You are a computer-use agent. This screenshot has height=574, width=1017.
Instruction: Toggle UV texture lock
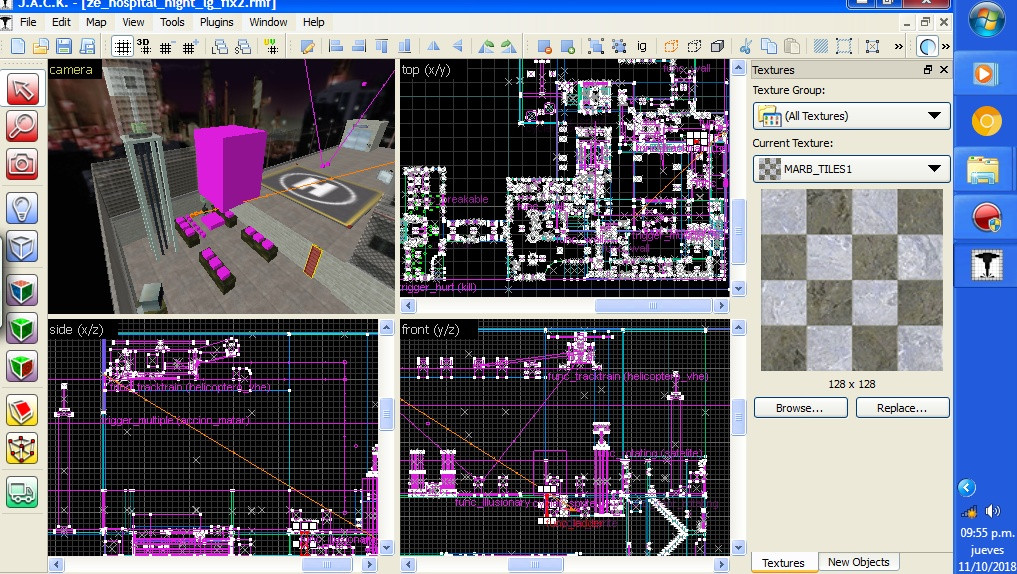pyautogui.click(x=272, y=46)
